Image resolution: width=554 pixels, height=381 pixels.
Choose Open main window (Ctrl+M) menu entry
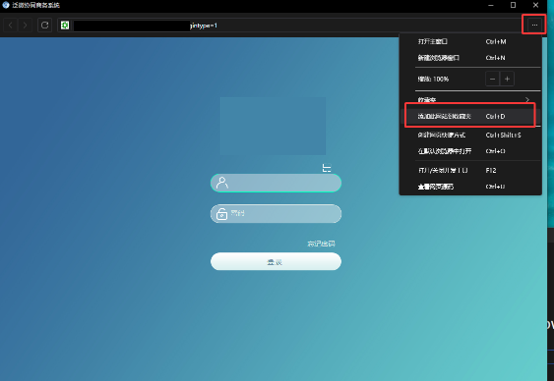point(470,41)
